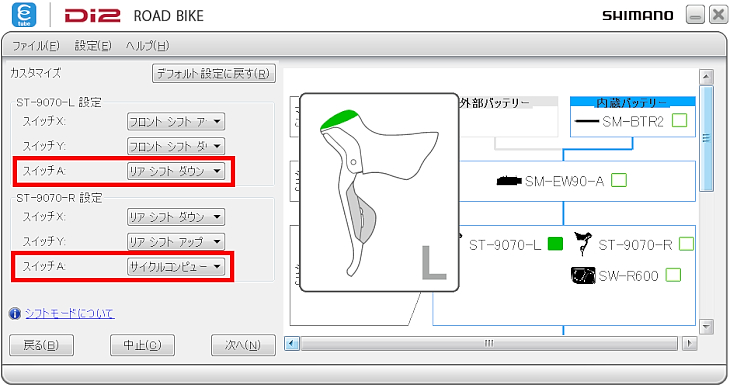
Task: Click the Di2 logo in header
Action: pyautogui.click(x=93, y=16)
